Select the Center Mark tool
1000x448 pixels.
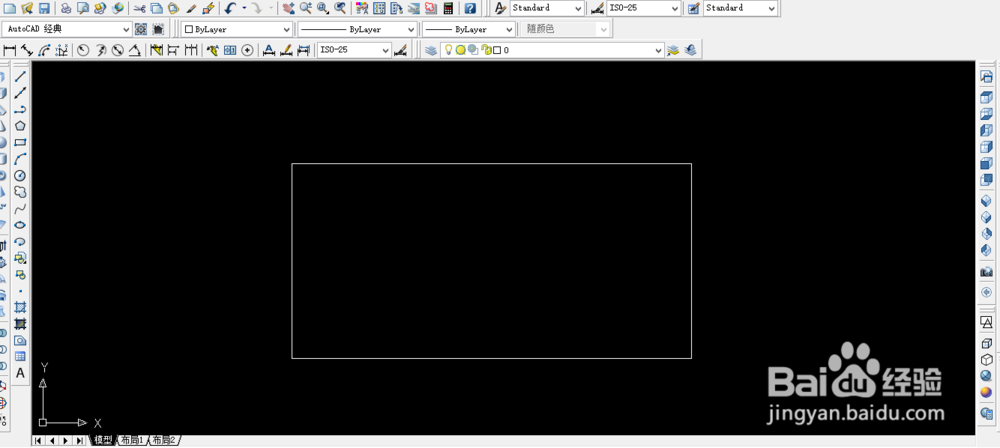pyautogui.click(x=247, y=50)
